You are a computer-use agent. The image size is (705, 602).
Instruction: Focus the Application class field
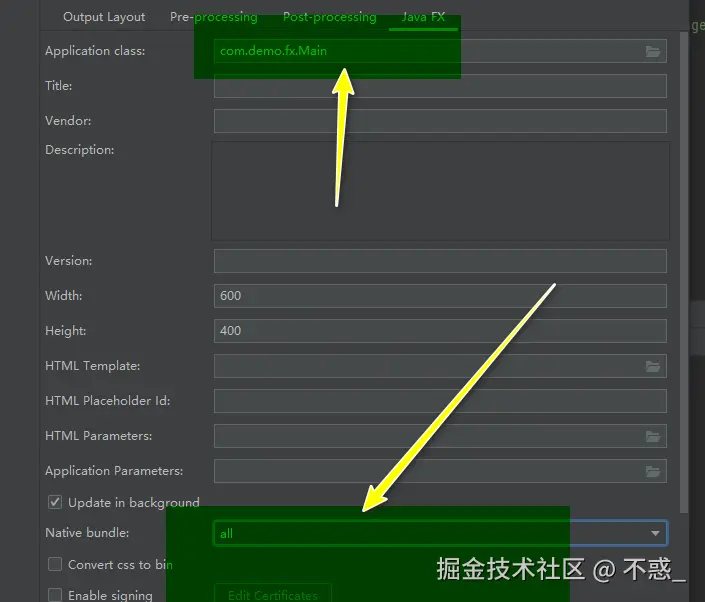pyautogui.click(x=440, y=51)
